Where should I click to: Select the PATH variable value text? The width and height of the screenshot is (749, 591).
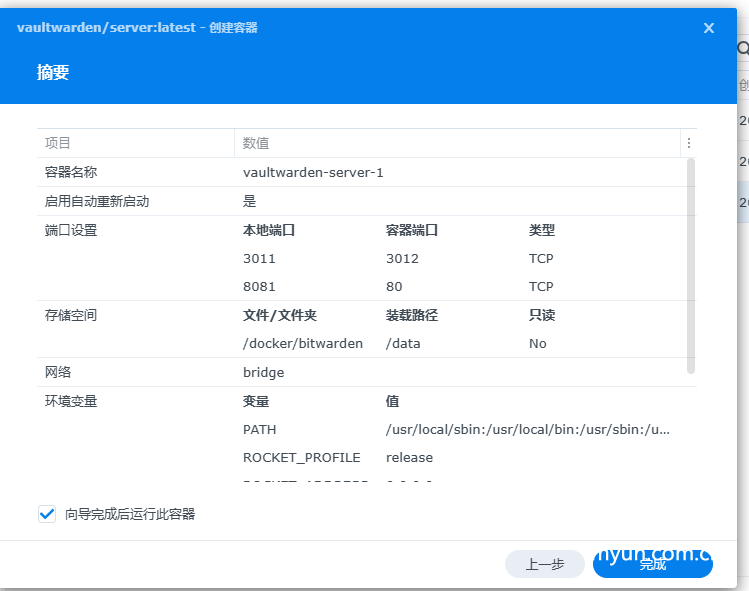pos(527,429)
